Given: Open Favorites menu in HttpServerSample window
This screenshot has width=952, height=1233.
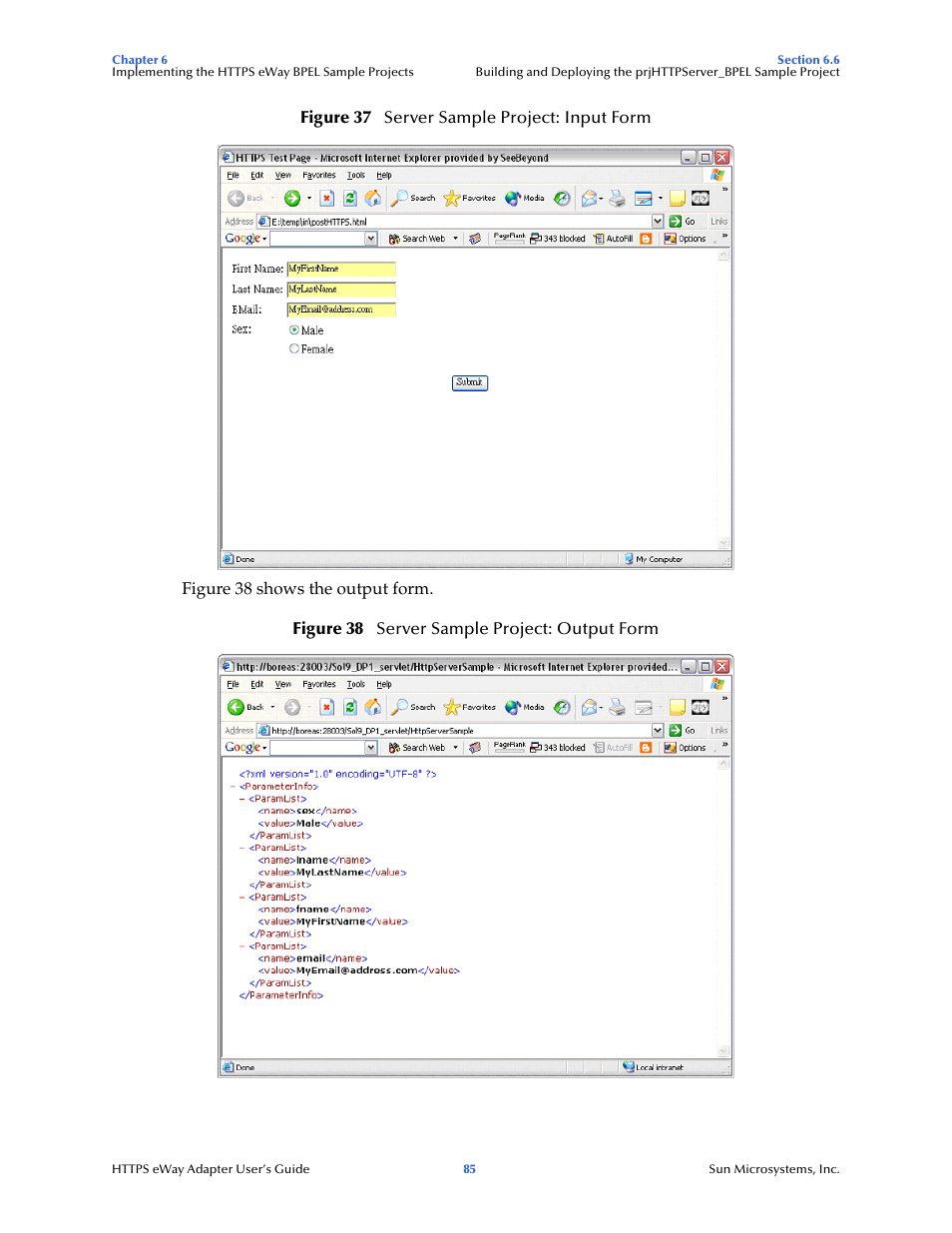Looking at the screenshot, I should pos(319,685).
